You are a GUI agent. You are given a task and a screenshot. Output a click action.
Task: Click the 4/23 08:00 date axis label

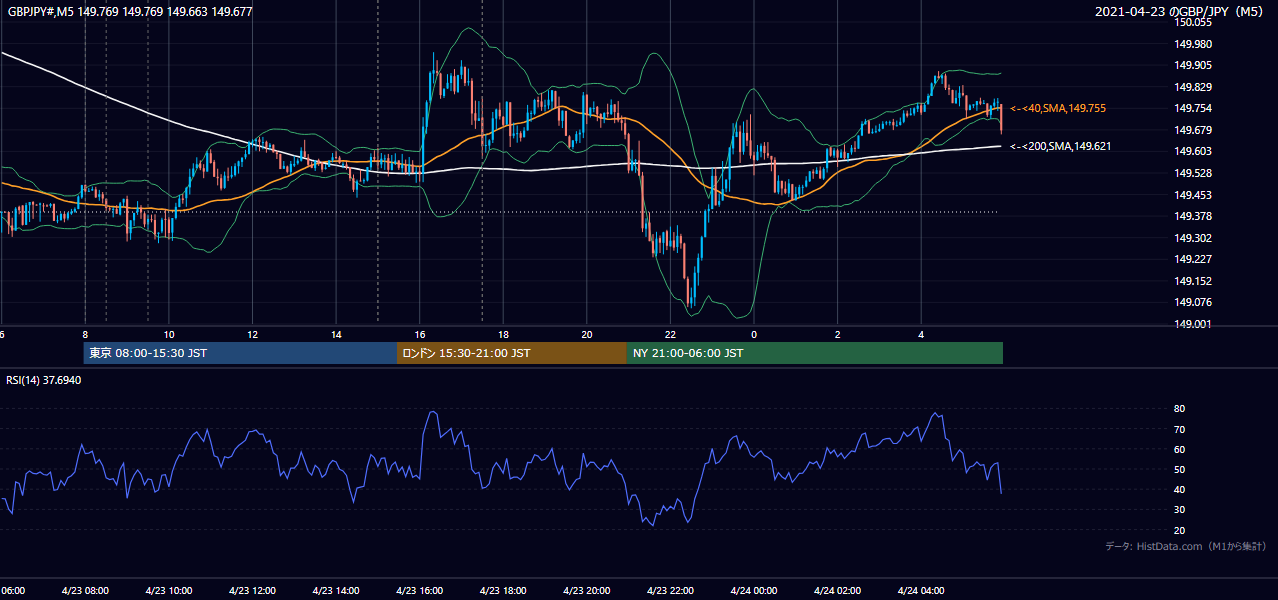[84, 590]
